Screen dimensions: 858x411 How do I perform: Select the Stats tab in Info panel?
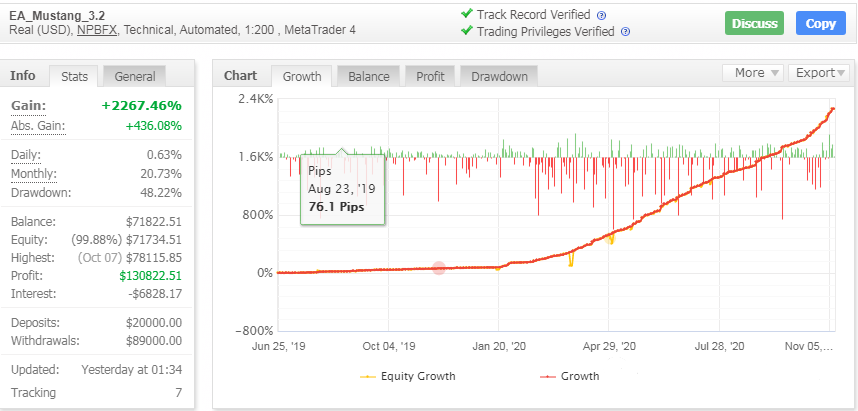click(x=74, y=76)
